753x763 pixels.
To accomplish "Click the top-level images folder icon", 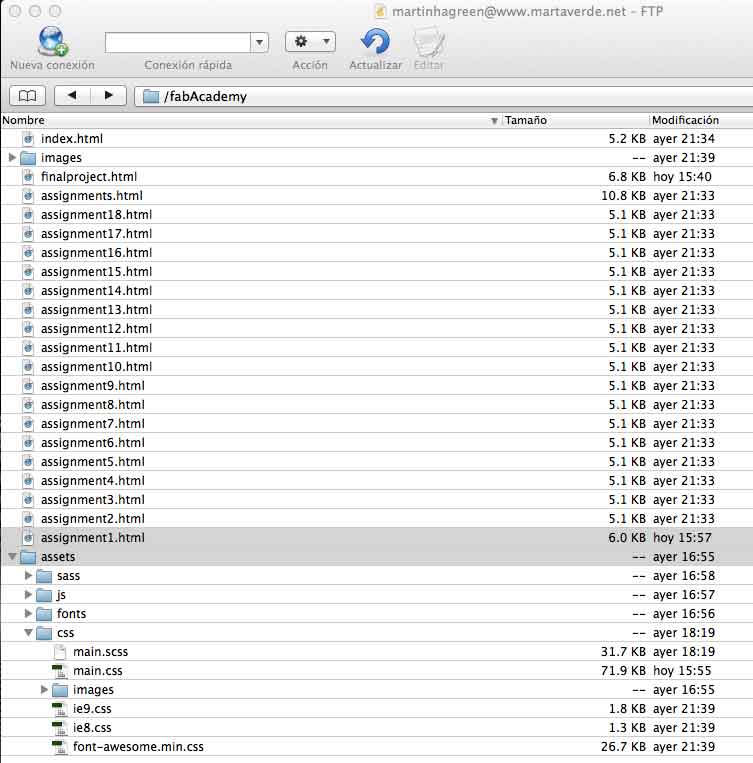I will tap(28, 158).
